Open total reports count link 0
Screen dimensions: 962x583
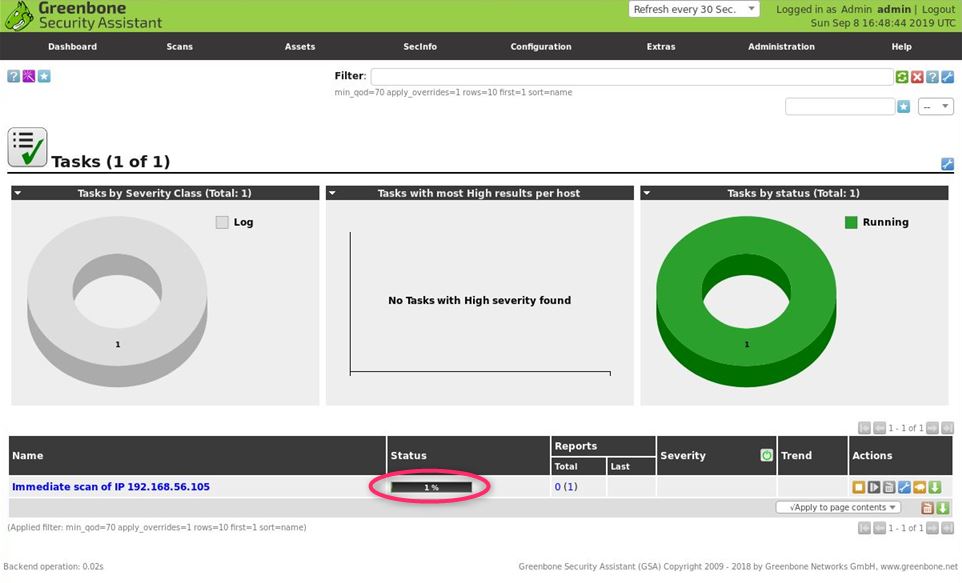[558, 487]
